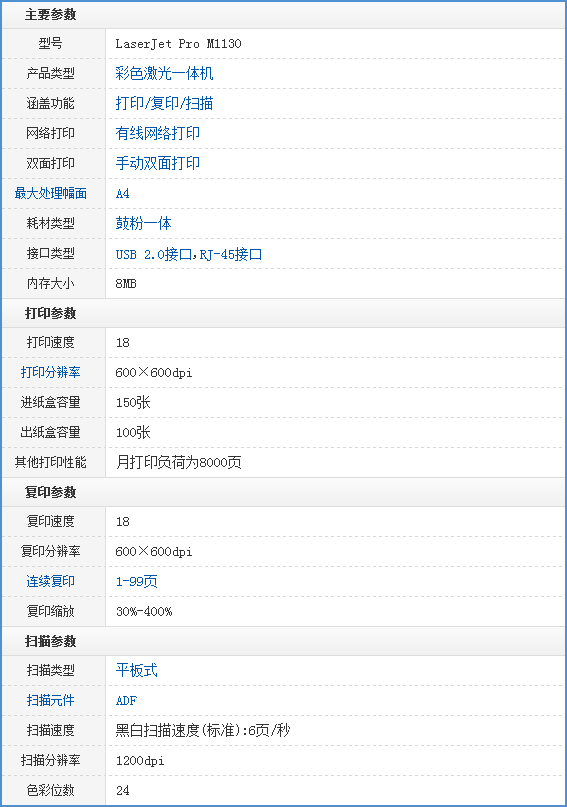Click the 30%-400% copy zoom value
567x807 pixels.
coord(144,611)
